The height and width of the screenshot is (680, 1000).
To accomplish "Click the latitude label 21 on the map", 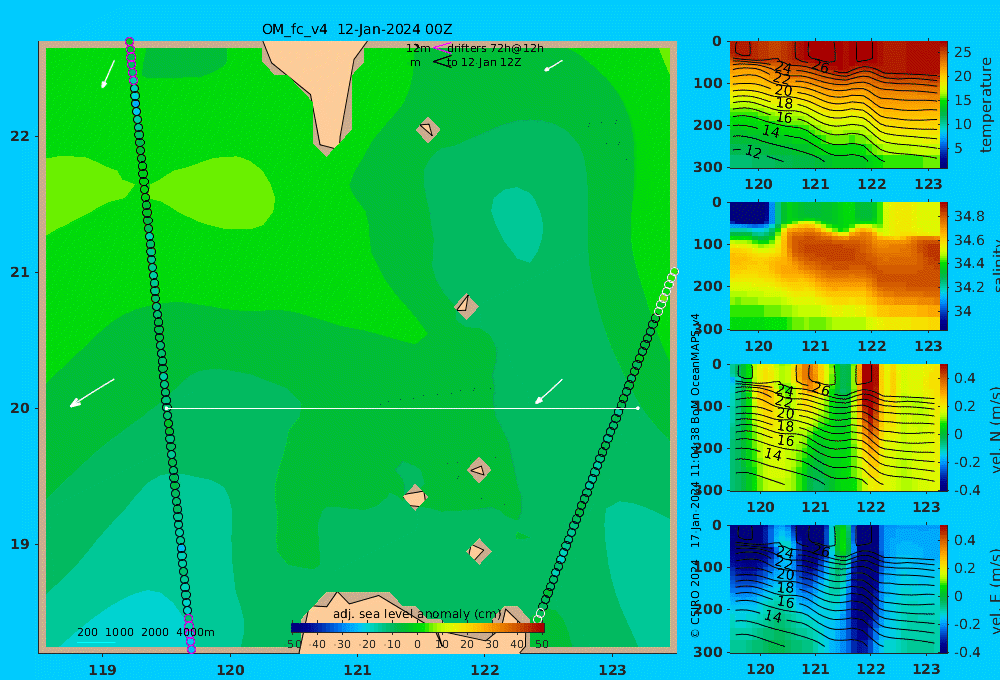I will [20, 272].
